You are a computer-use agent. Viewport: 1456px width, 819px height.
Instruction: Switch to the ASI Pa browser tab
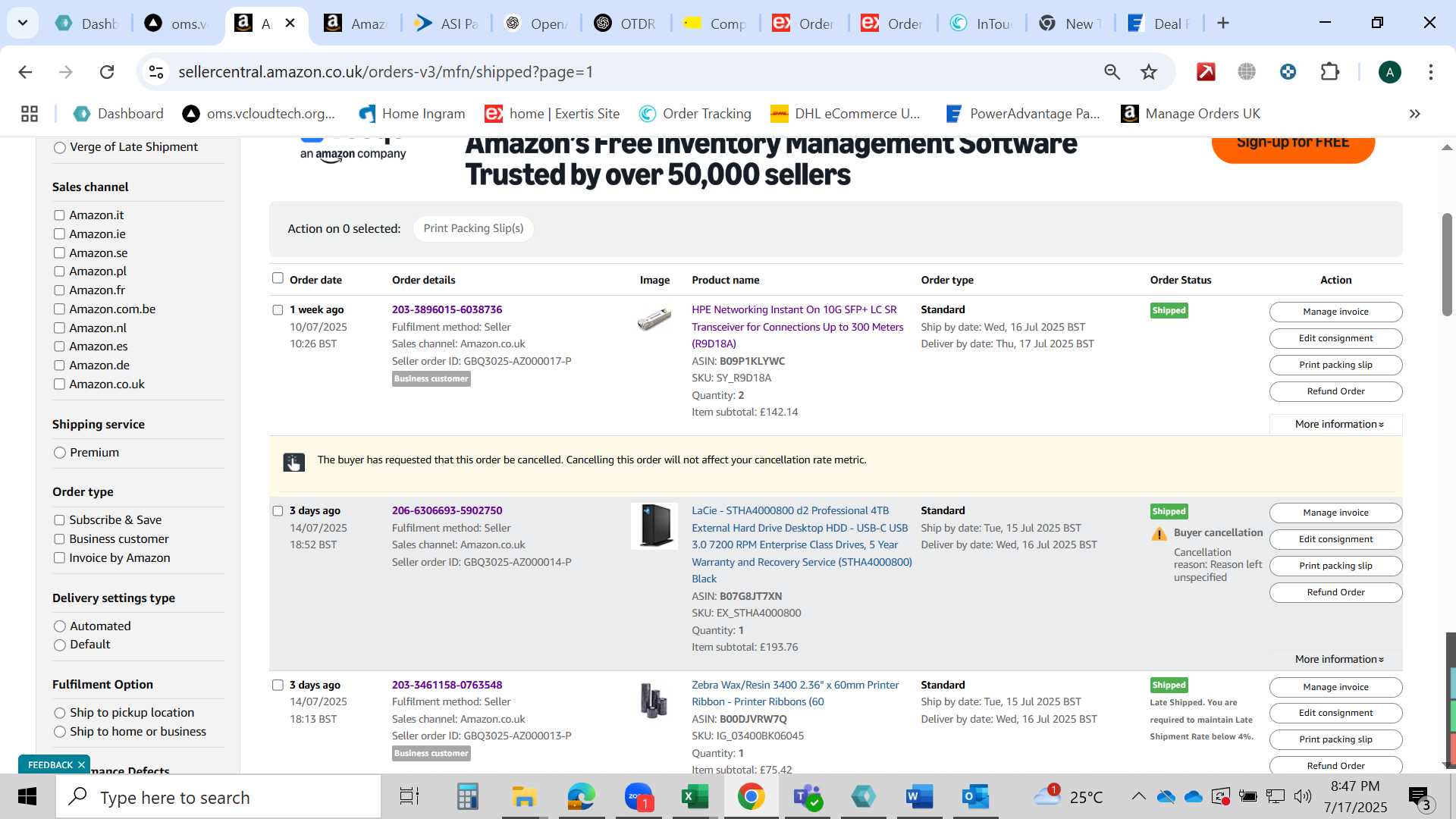[447, 24]
